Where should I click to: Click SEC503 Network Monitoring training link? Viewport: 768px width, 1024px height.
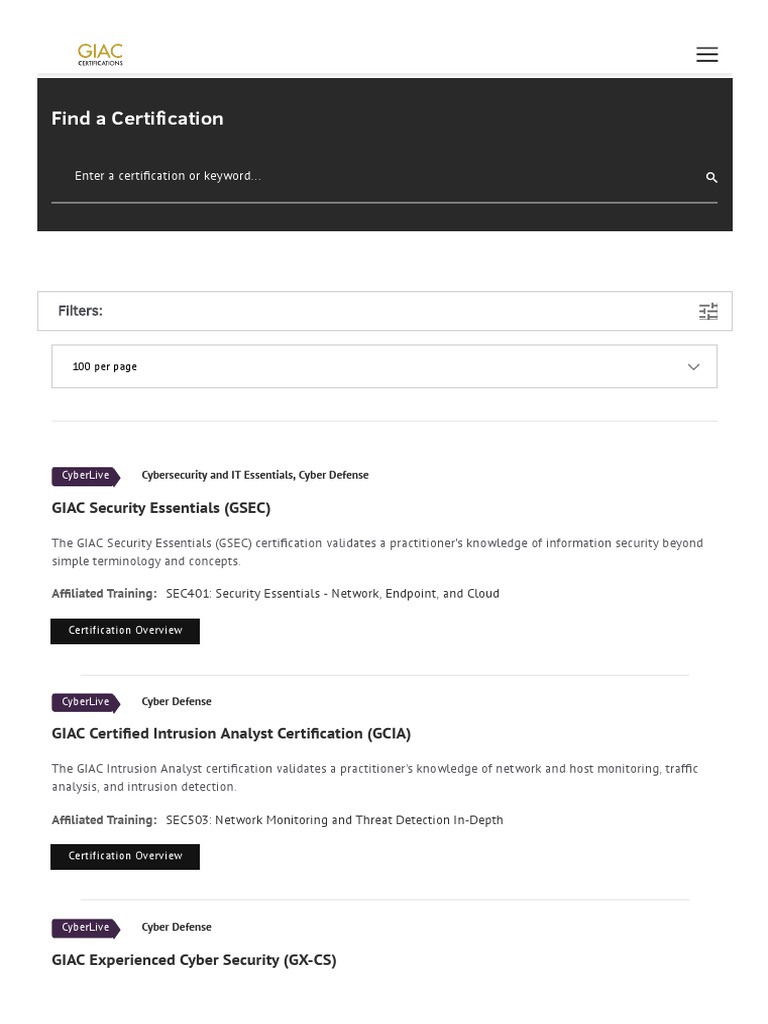coord(334,820)
